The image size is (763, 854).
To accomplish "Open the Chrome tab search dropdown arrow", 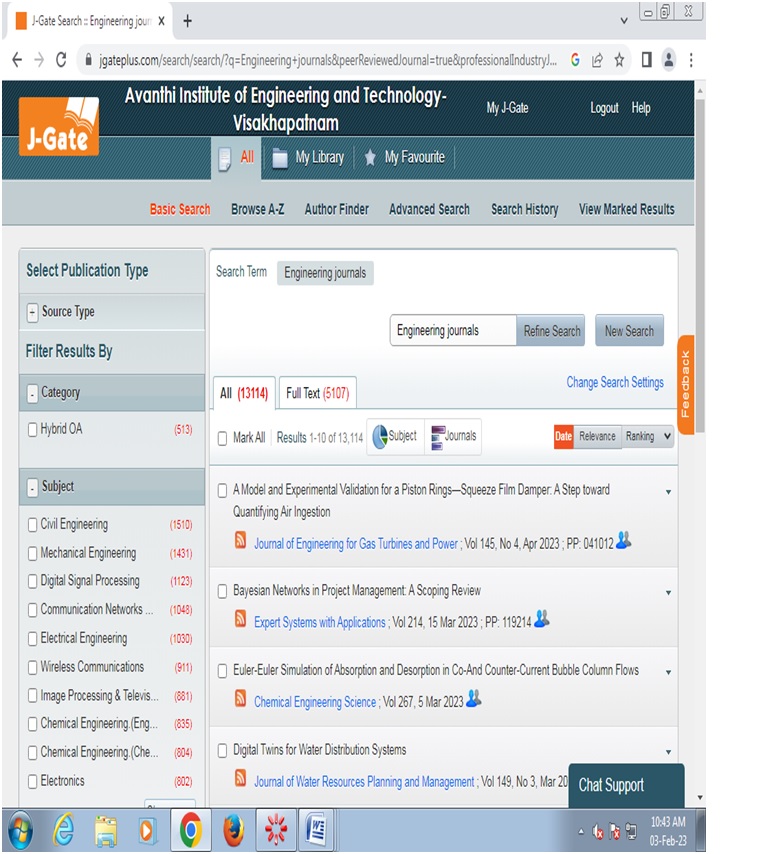I will tap(624, 21).
